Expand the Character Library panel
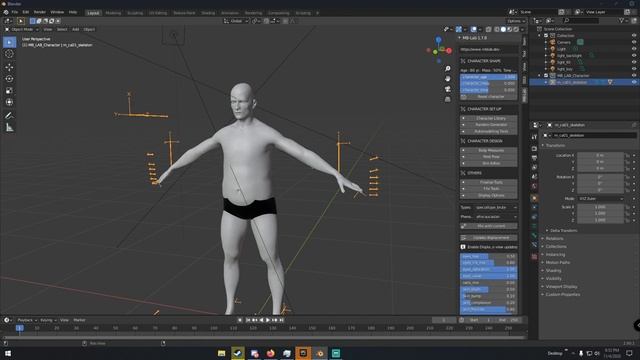The image size is (640, 360). (489, 118)
